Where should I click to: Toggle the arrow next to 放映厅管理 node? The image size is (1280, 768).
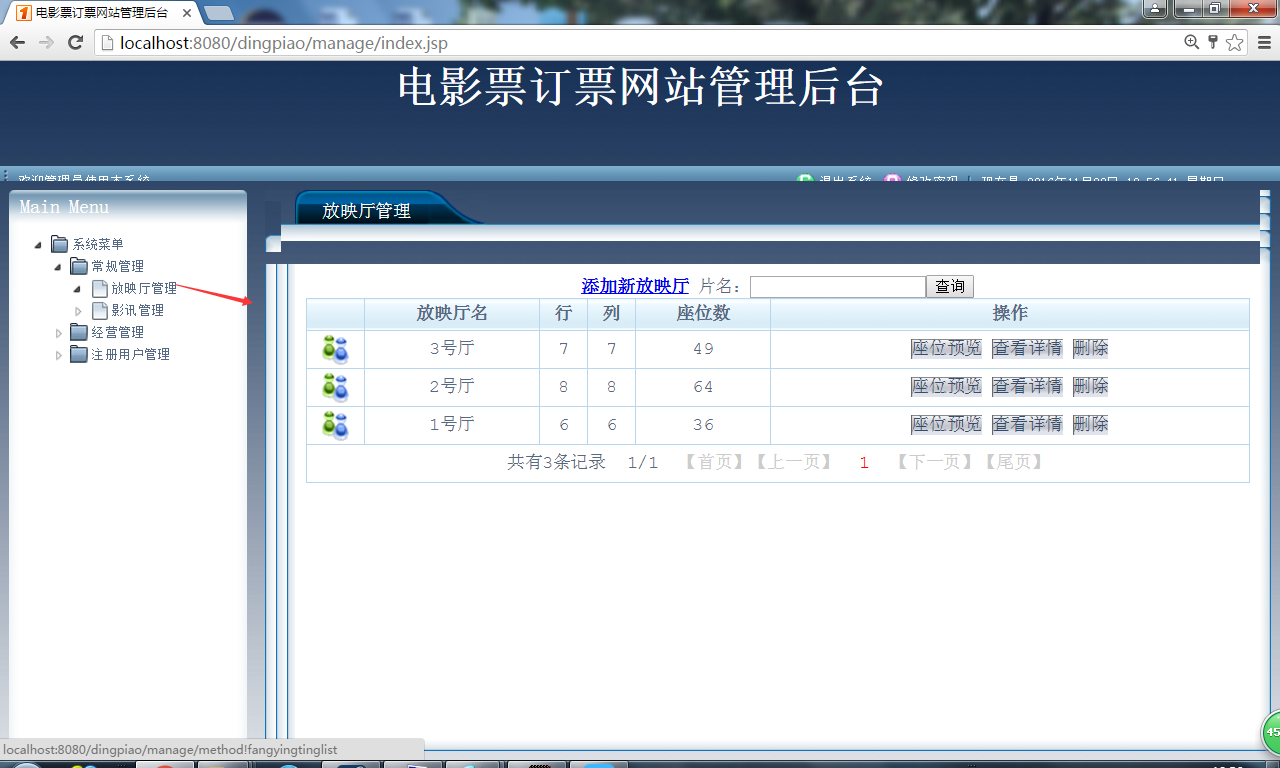point(78,289)
